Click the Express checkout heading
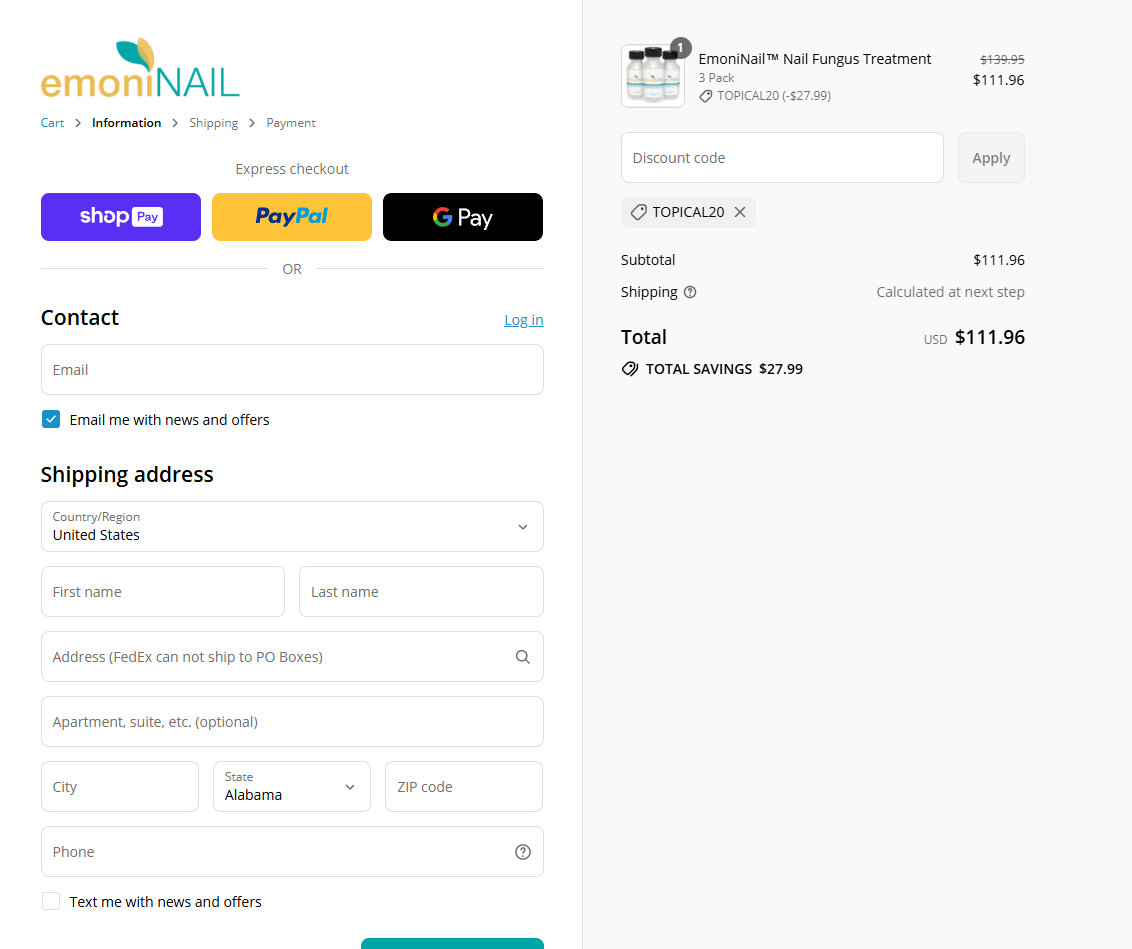The image size is (1132, 949). [x=292, y=169]
